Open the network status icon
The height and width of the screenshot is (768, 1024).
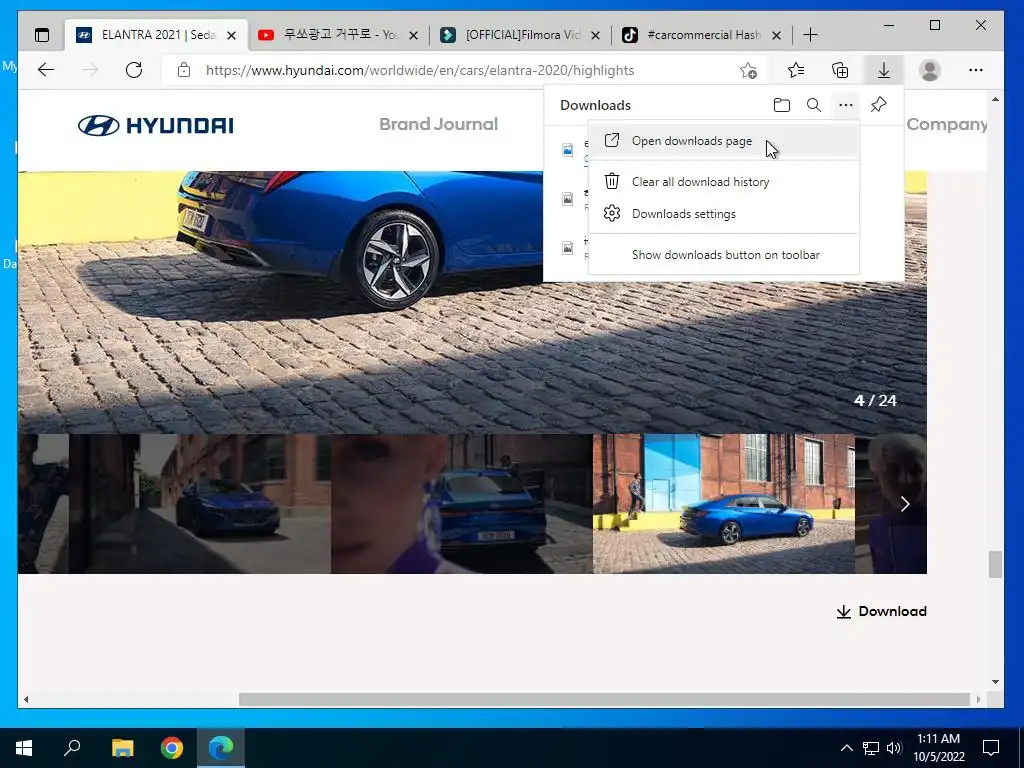coord(871,748)
